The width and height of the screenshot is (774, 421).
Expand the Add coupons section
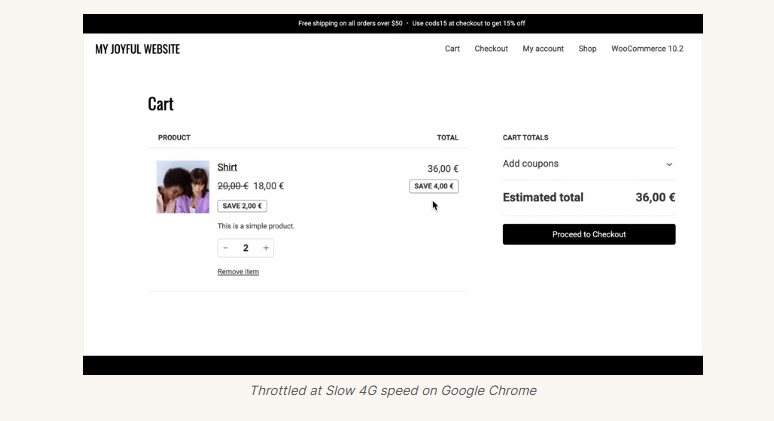[531, 164]
